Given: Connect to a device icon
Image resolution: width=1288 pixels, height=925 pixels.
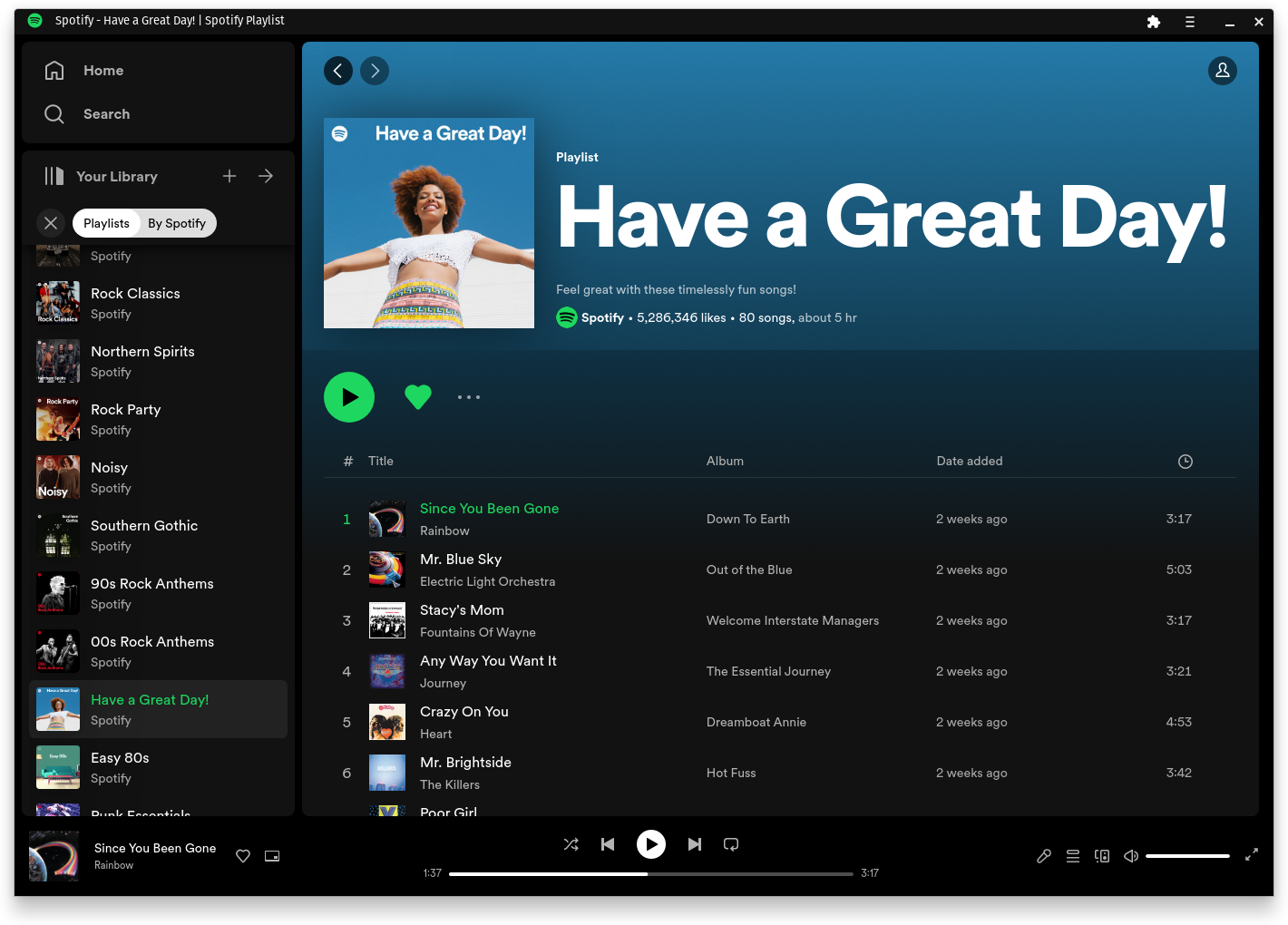Looking at the screenshot, I should (x=1102, y=856).
